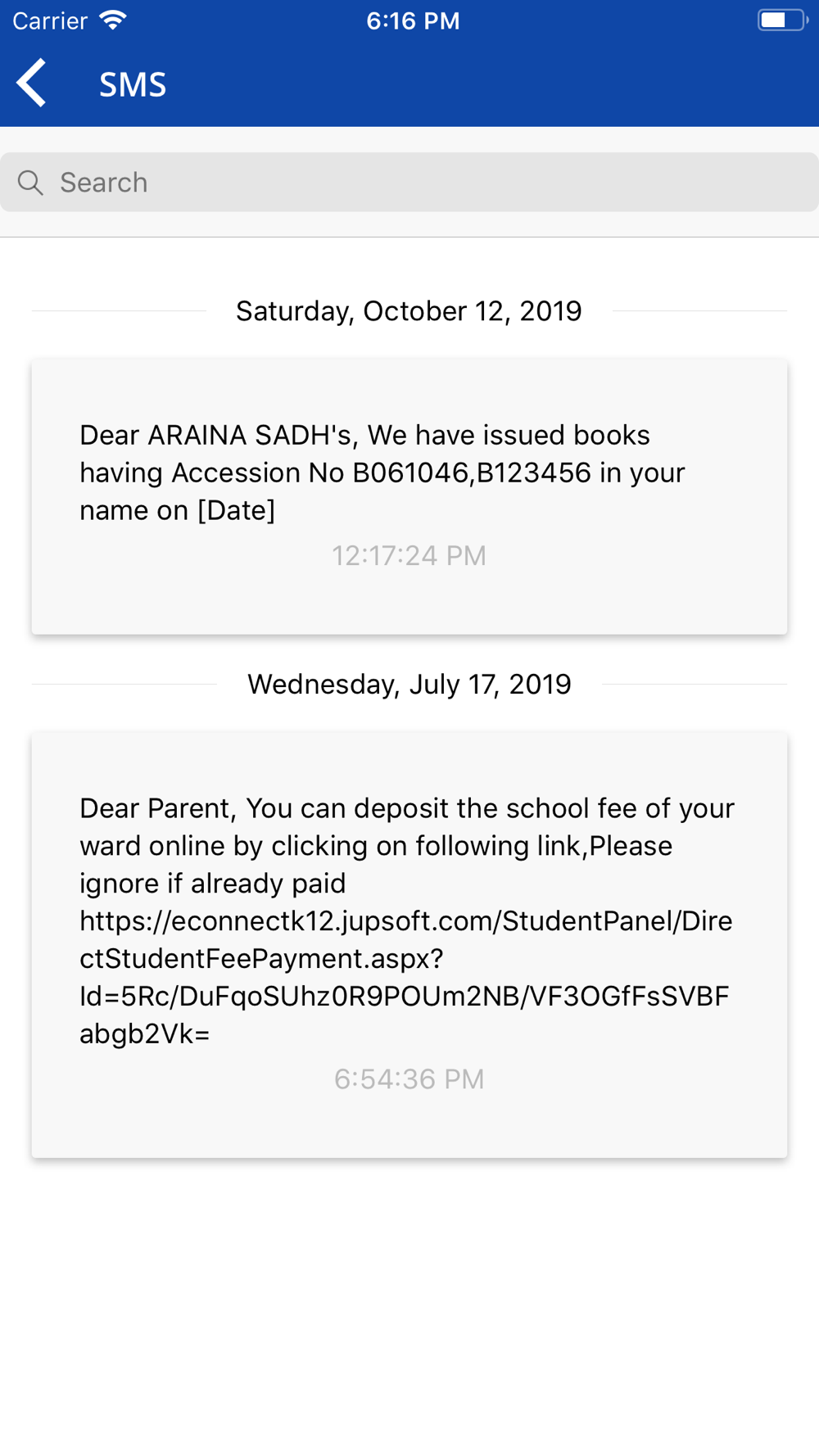Tap the Saturday, October 12, 2019 date header
This screenshot has width=819, height=1456.
point(409,311)
